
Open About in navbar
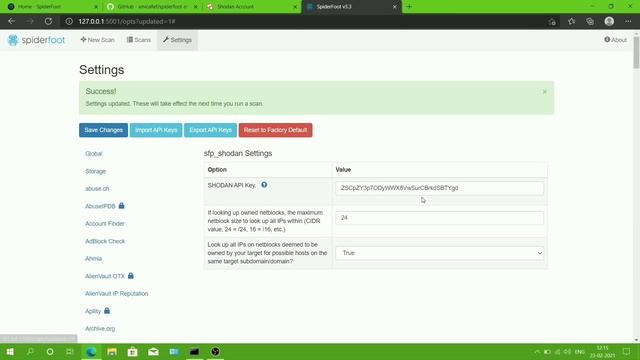pyautogui.click(x=616, y=40)
